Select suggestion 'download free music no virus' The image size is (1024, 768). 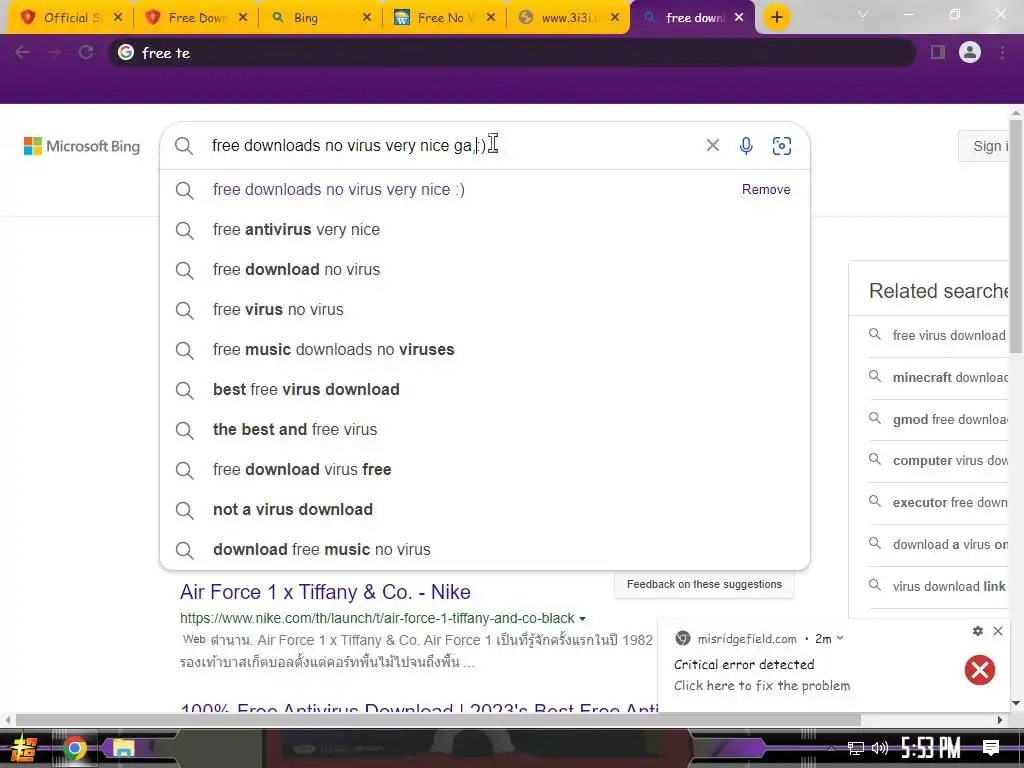tap(485, 550)
